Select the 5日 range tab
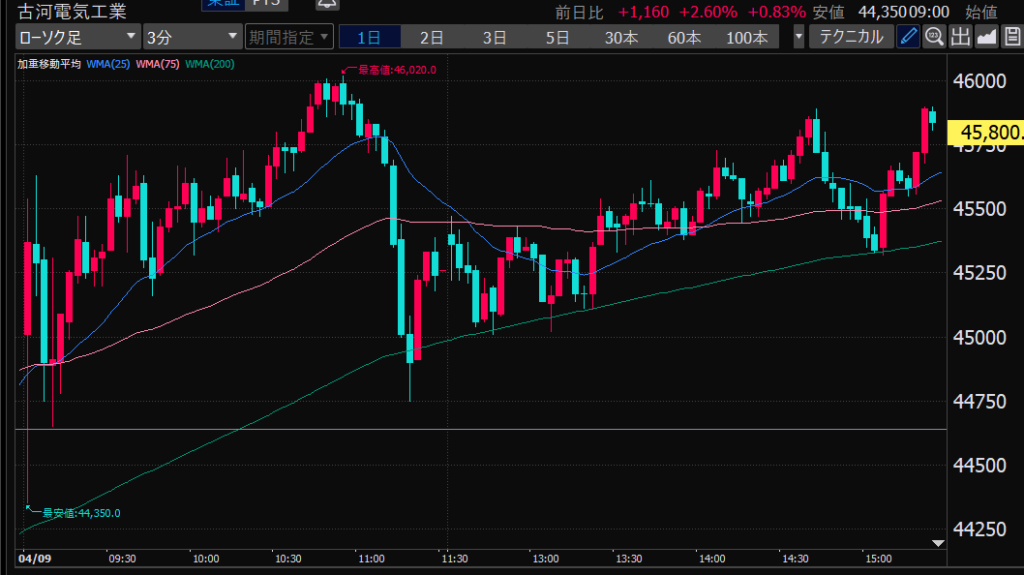Image resolution: width=1024 pixels, height=575 pixels. pyautogui.click(x=557, y=38)
